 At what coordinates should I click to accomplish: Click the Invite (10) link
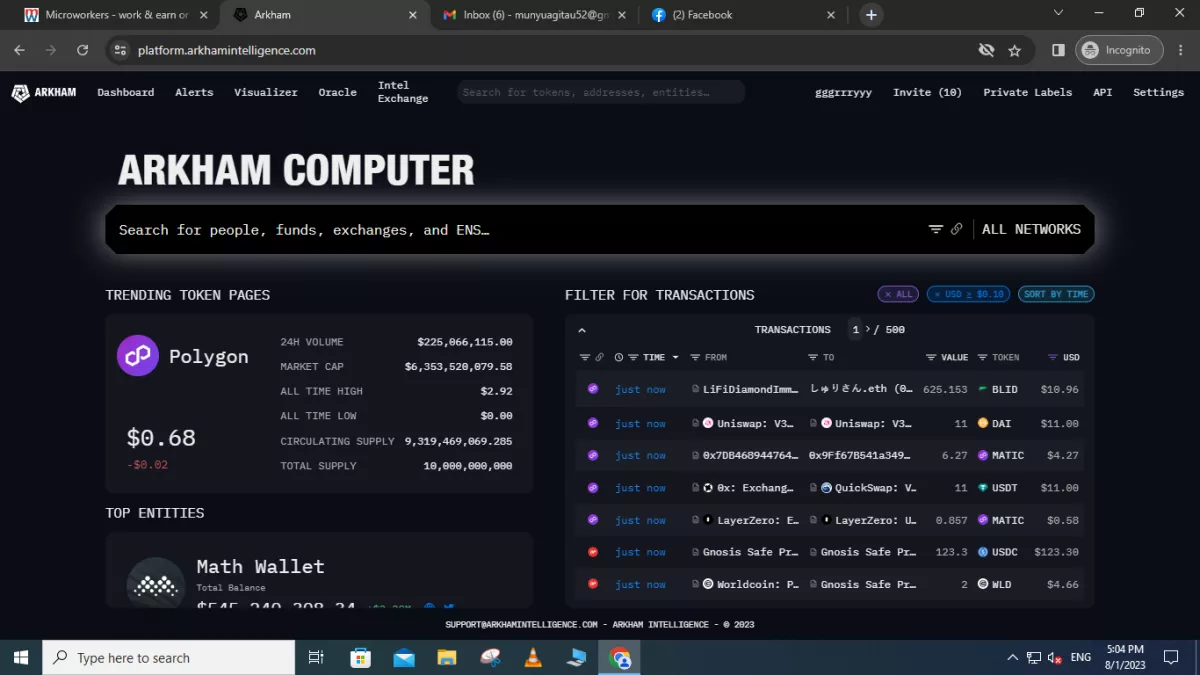pyautogui.click(x=927, y=92)
